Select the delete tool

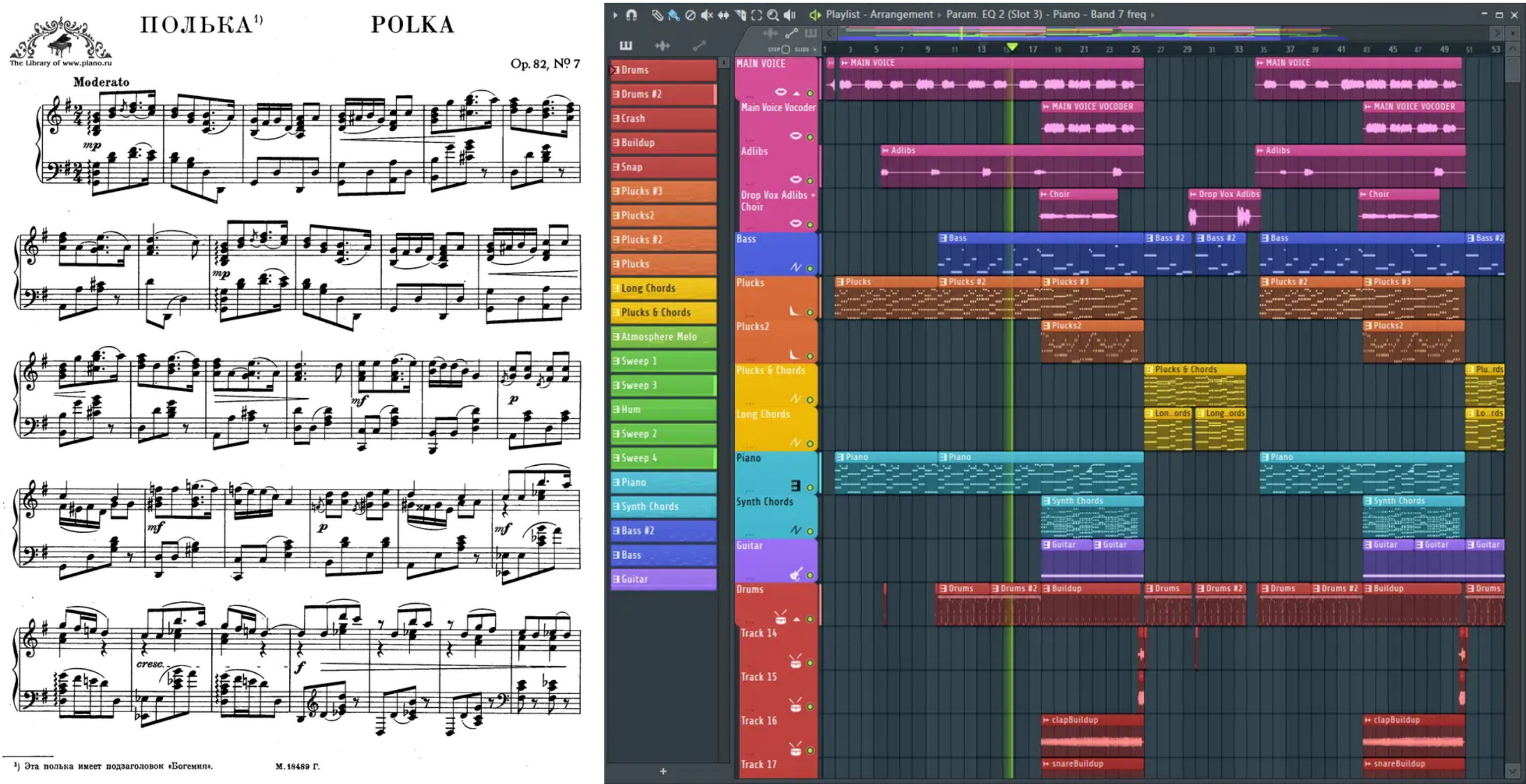coord(690,15)
